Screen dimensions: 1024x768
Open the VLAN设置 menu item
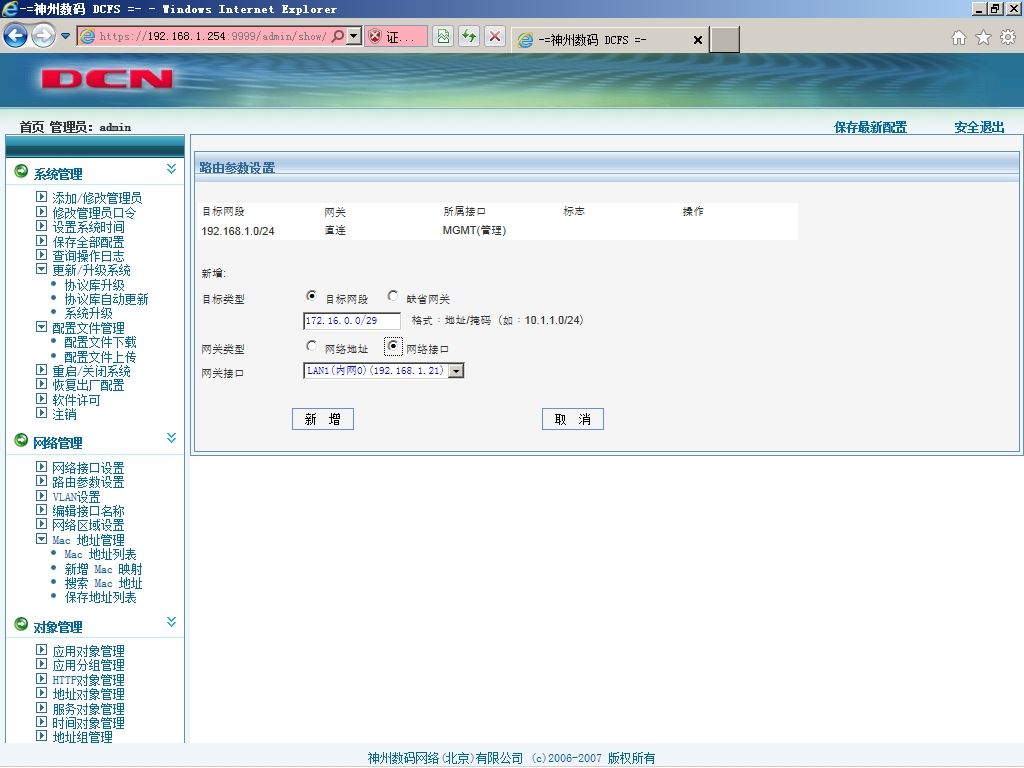tap(76, 496)
